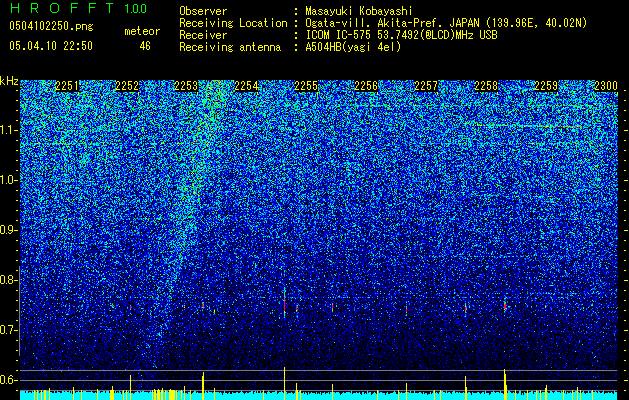Click the 2300 time marker
Image resolution: width=629 pixels, height=400 pixels.
(x=606, y=86)
